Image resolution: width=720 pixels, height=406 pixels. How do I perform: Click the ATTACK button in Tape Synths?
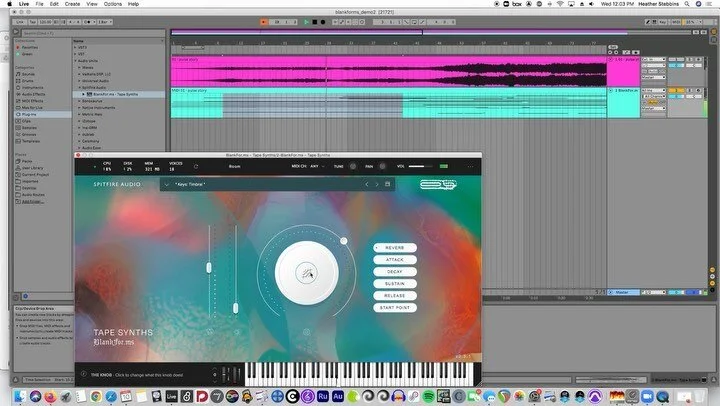[x=395, y=259]
